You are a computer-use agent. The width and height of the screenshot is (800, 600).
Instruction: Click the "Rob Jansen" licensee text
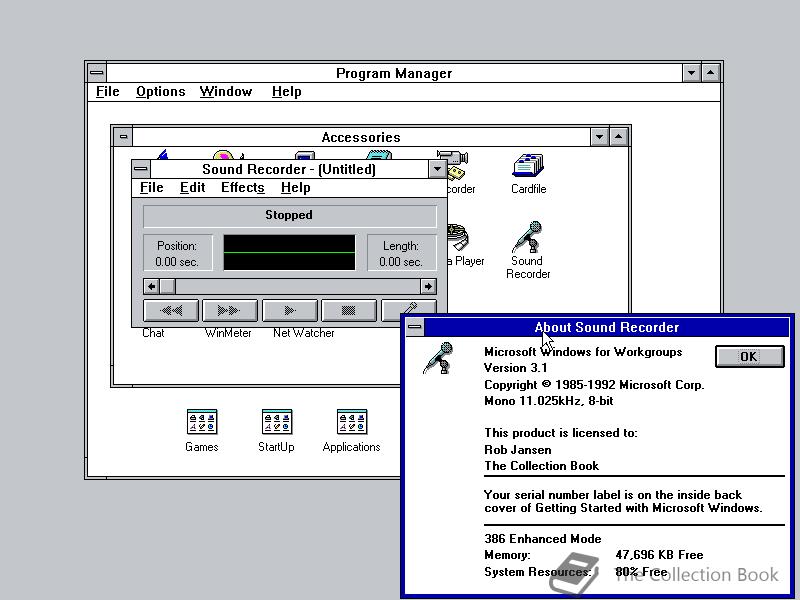coord(518,449)
